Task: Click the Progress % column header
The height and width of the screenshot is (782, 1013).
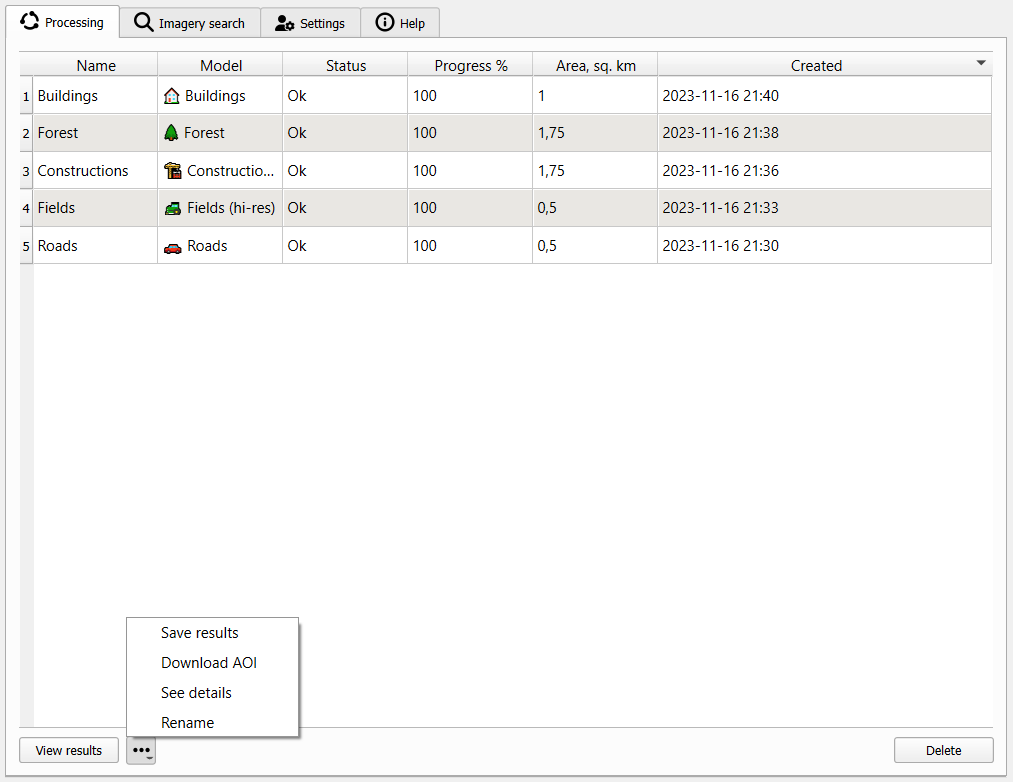Action: coord(470,65)
